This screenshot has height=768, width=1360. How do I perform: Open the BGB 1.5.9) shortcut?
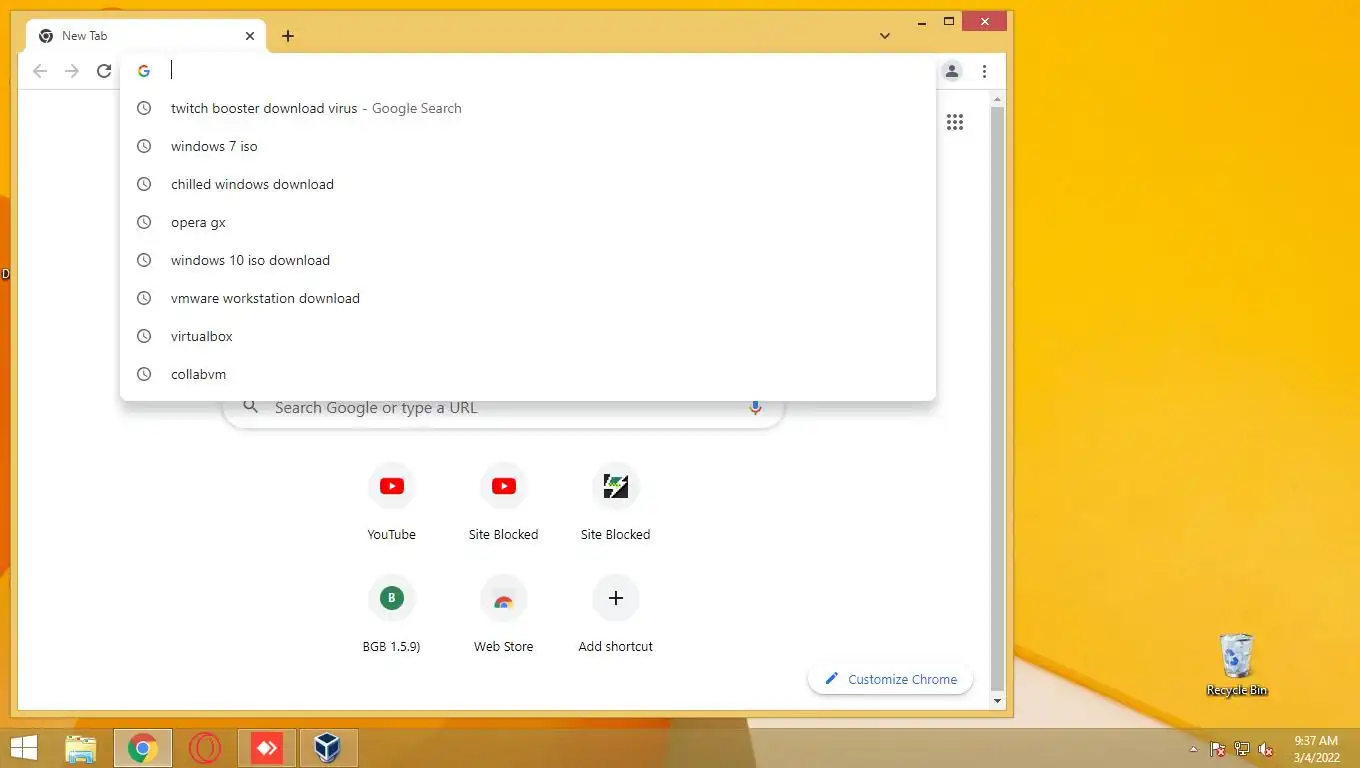tap(392, 616)
